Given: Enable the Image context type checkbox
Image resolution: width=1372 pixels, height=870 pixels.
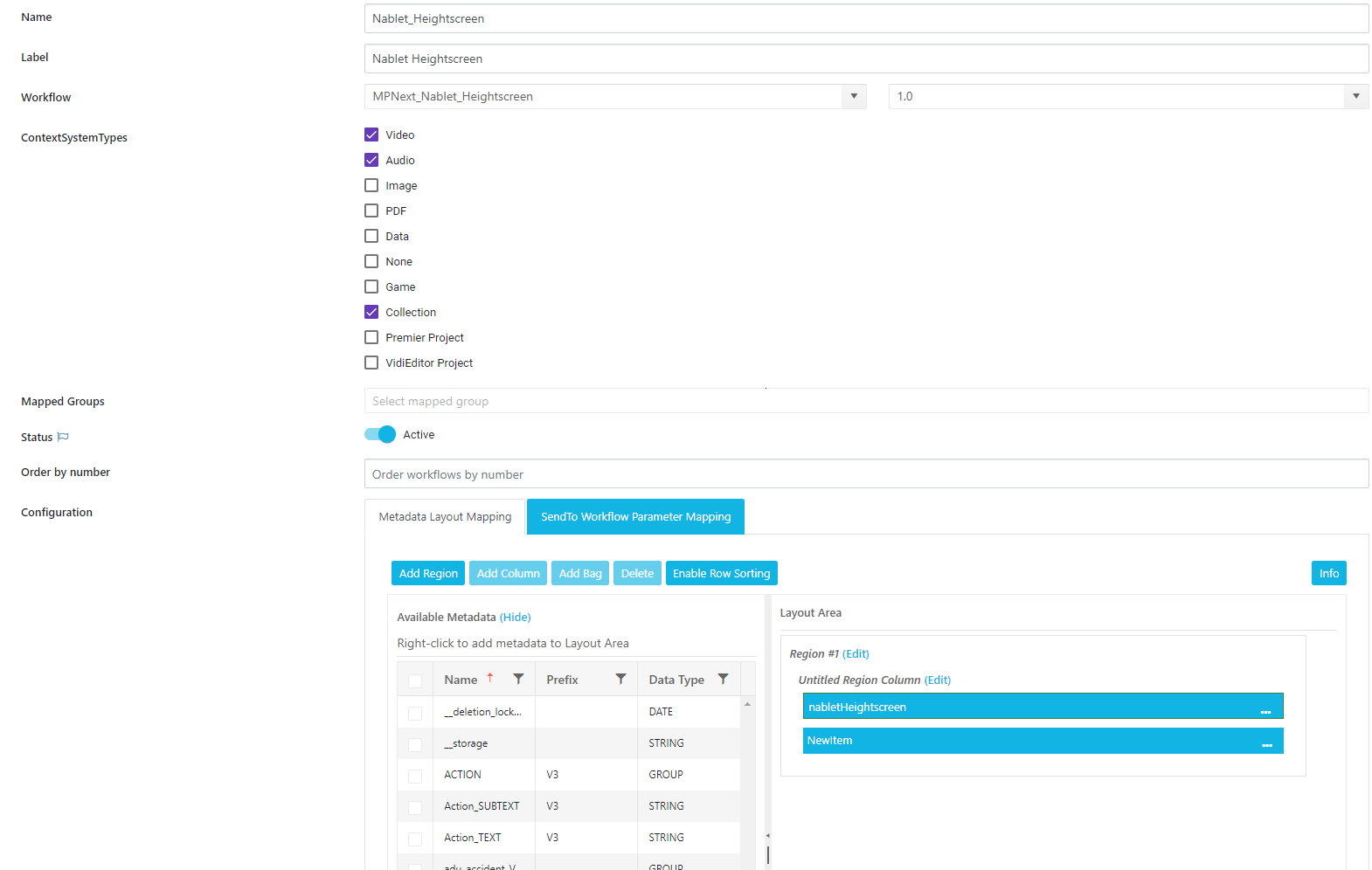Looking at the screenshot, I should click(371, 185).
